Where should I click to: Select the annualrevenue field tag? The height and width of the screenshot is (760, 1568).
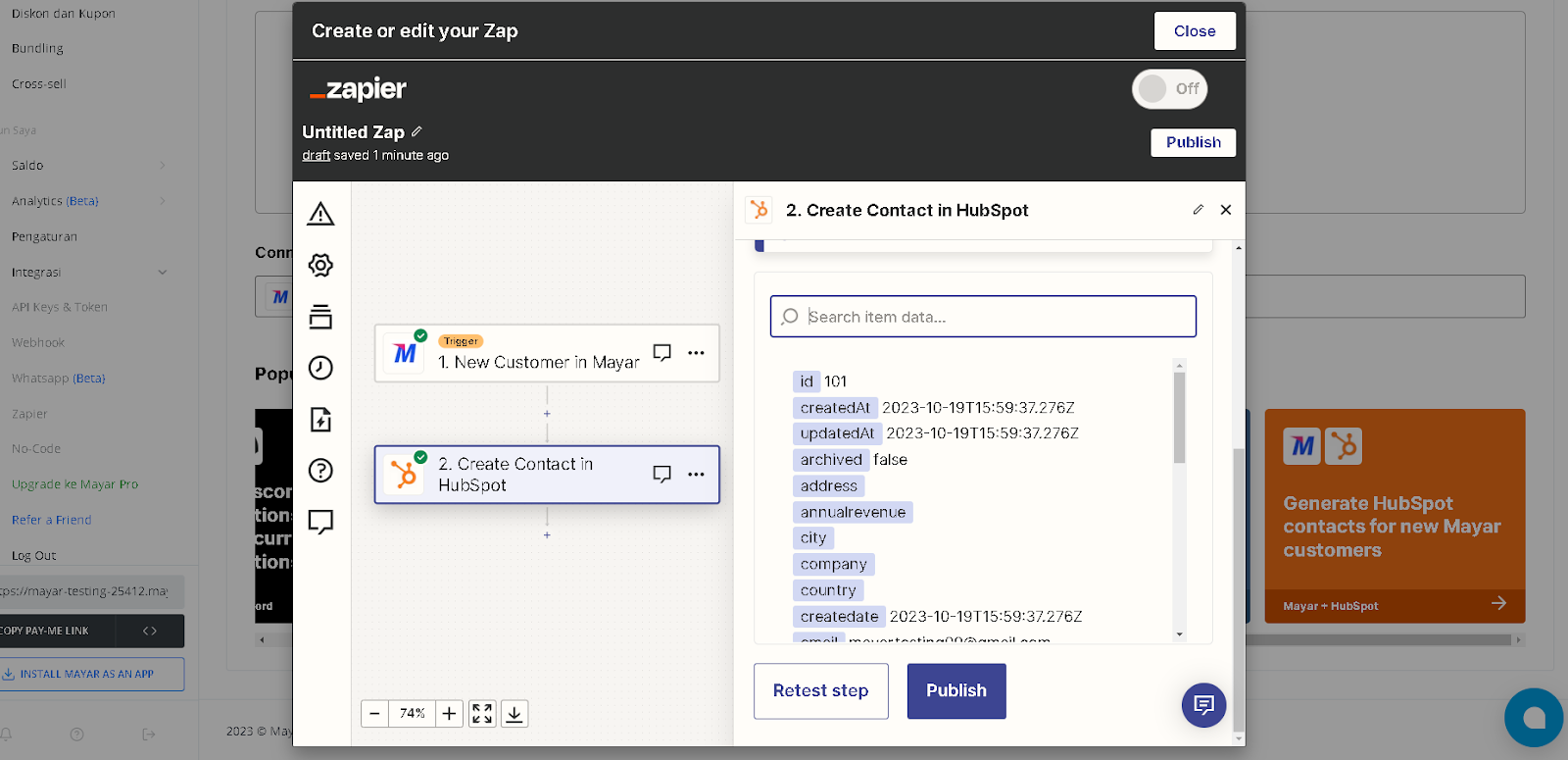coord(853,512)
